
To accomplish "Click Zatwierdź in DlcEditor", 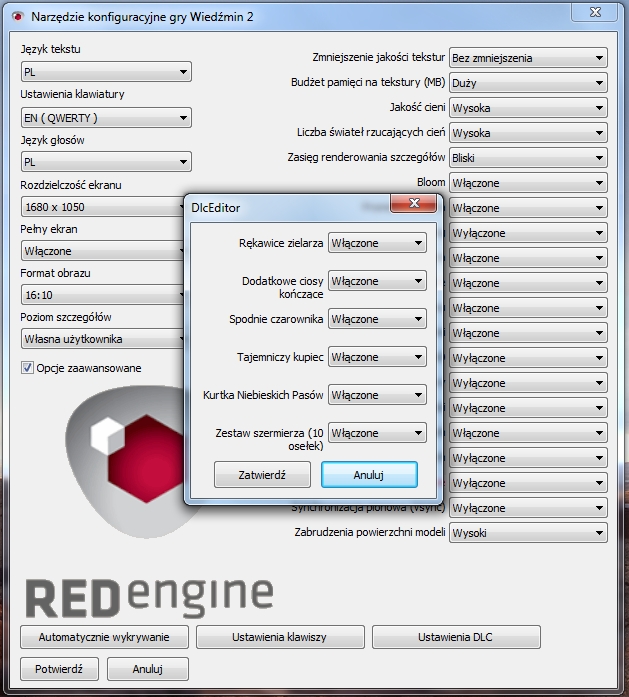I will pyautogui.click(x=262, y=475).
